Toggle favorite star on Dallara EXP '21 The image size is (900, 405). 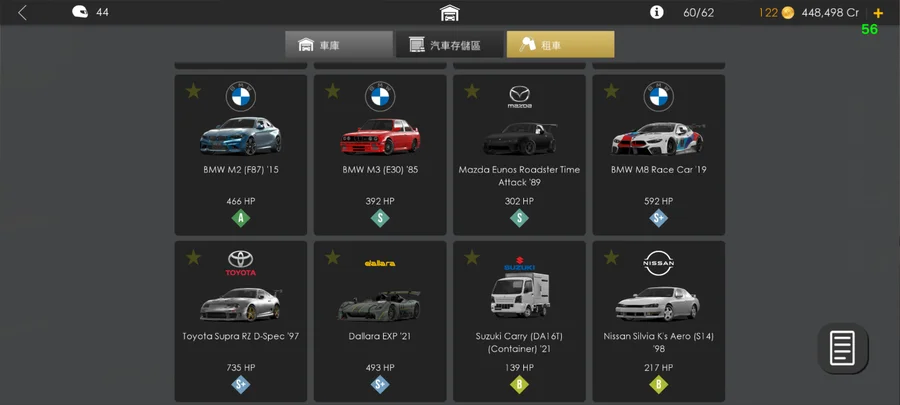click(x=332, y=257)
